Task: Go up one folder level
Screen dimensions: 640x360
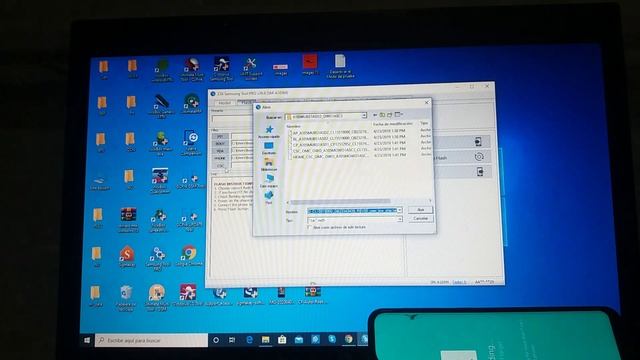Action: click(382, 115)
